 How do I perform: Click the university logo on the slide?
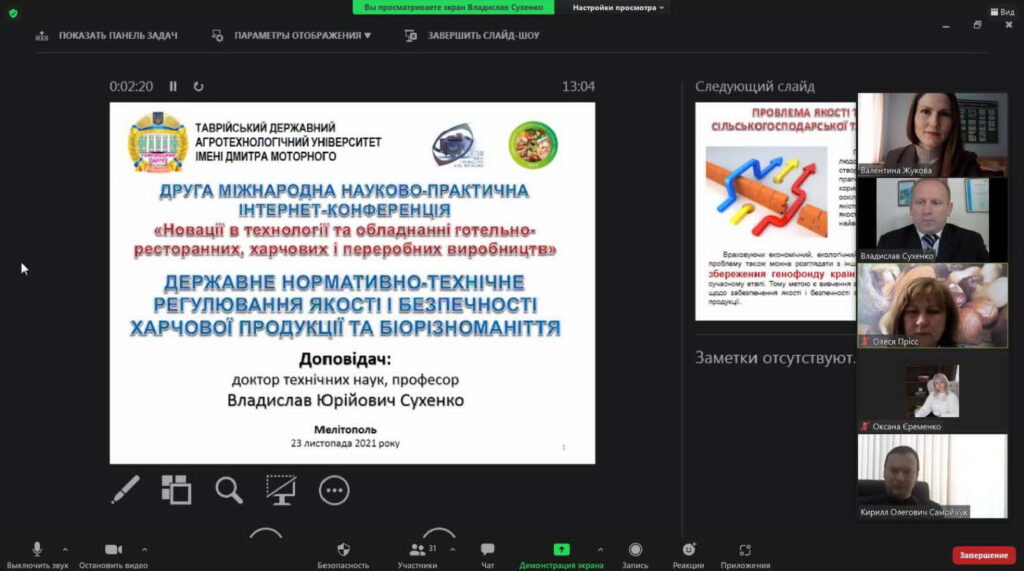pyautogui.click(x=157, y=142)
